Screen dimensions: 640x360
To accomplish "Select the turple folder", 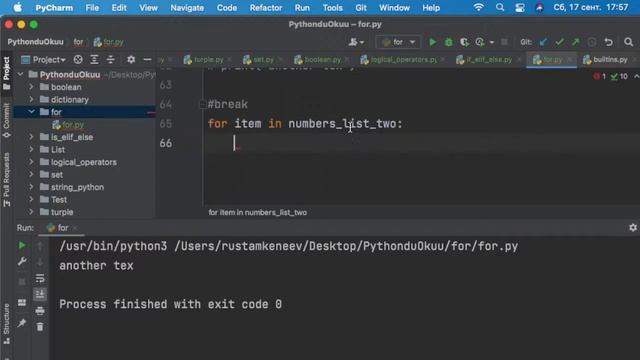I will (62, 212).
